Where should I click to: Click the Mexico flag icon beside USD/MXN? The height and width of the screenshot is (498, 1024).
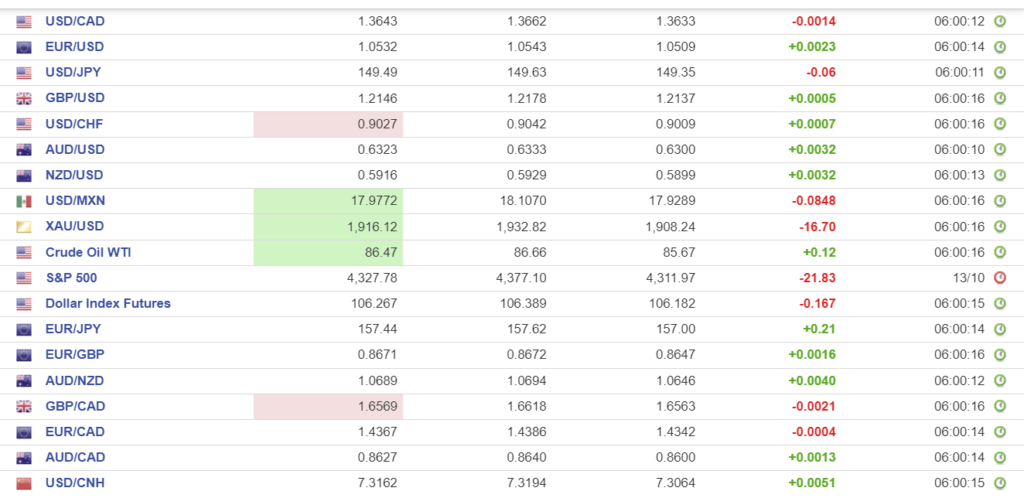24,201
